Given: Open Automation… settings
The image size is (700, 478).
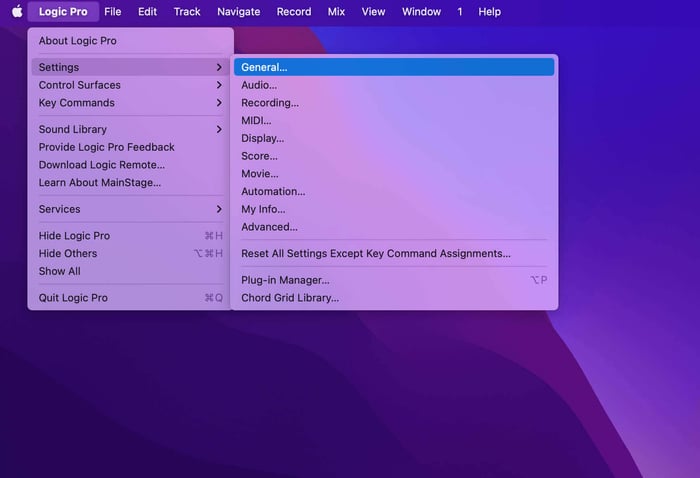Looking at the screenshot, I should [394, 191].
